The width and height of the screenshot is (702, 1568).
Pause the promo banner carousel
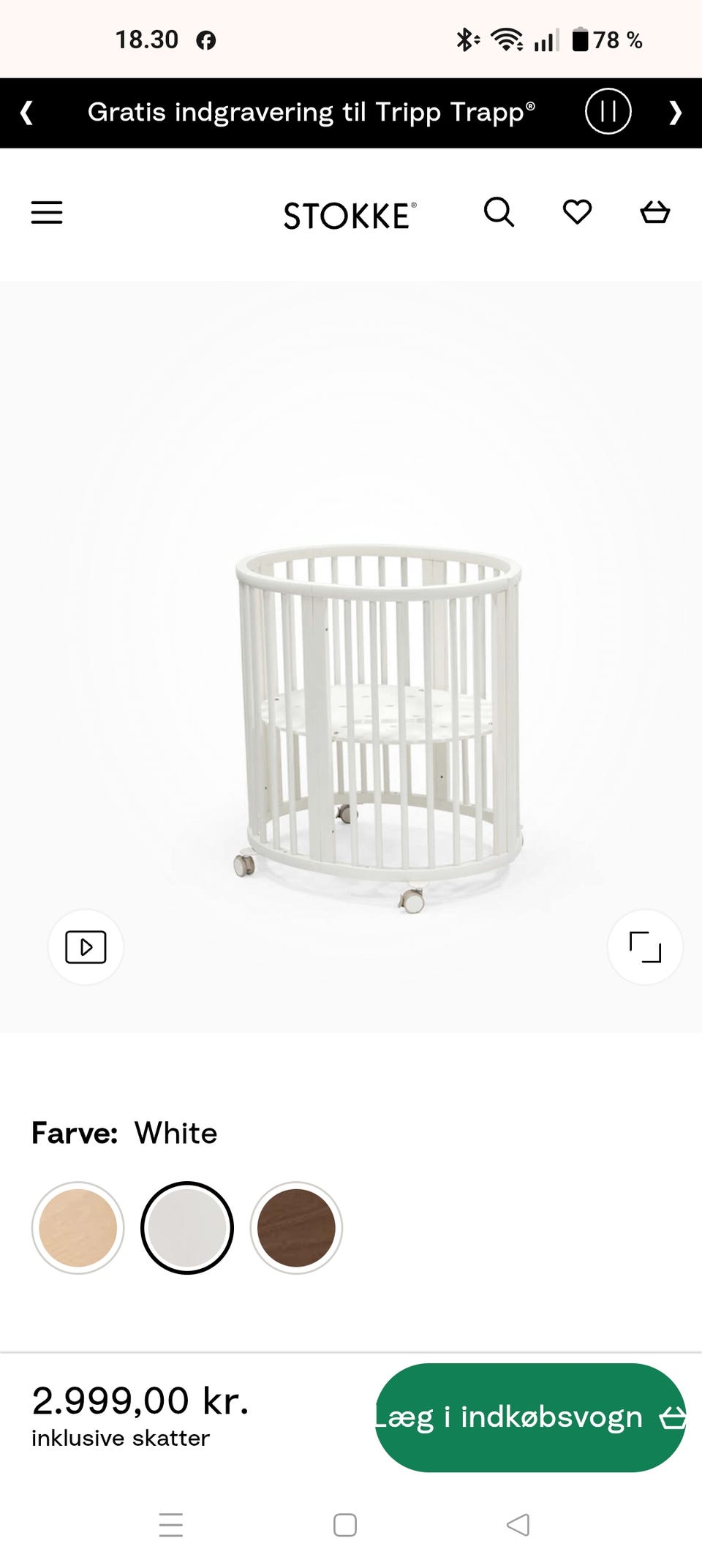(608, 111)
